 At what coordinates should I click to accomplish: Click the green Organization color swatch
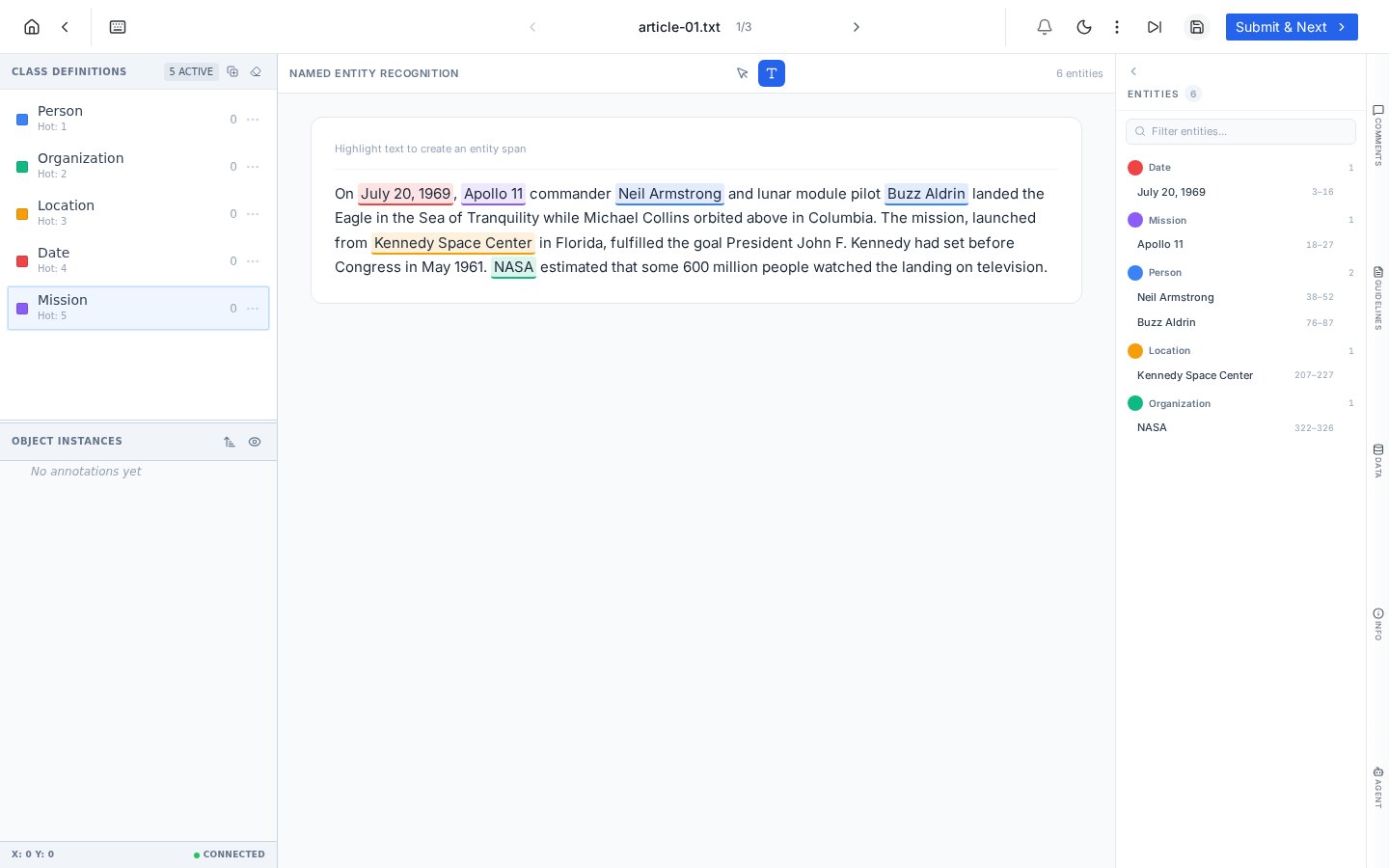(22, 167)
